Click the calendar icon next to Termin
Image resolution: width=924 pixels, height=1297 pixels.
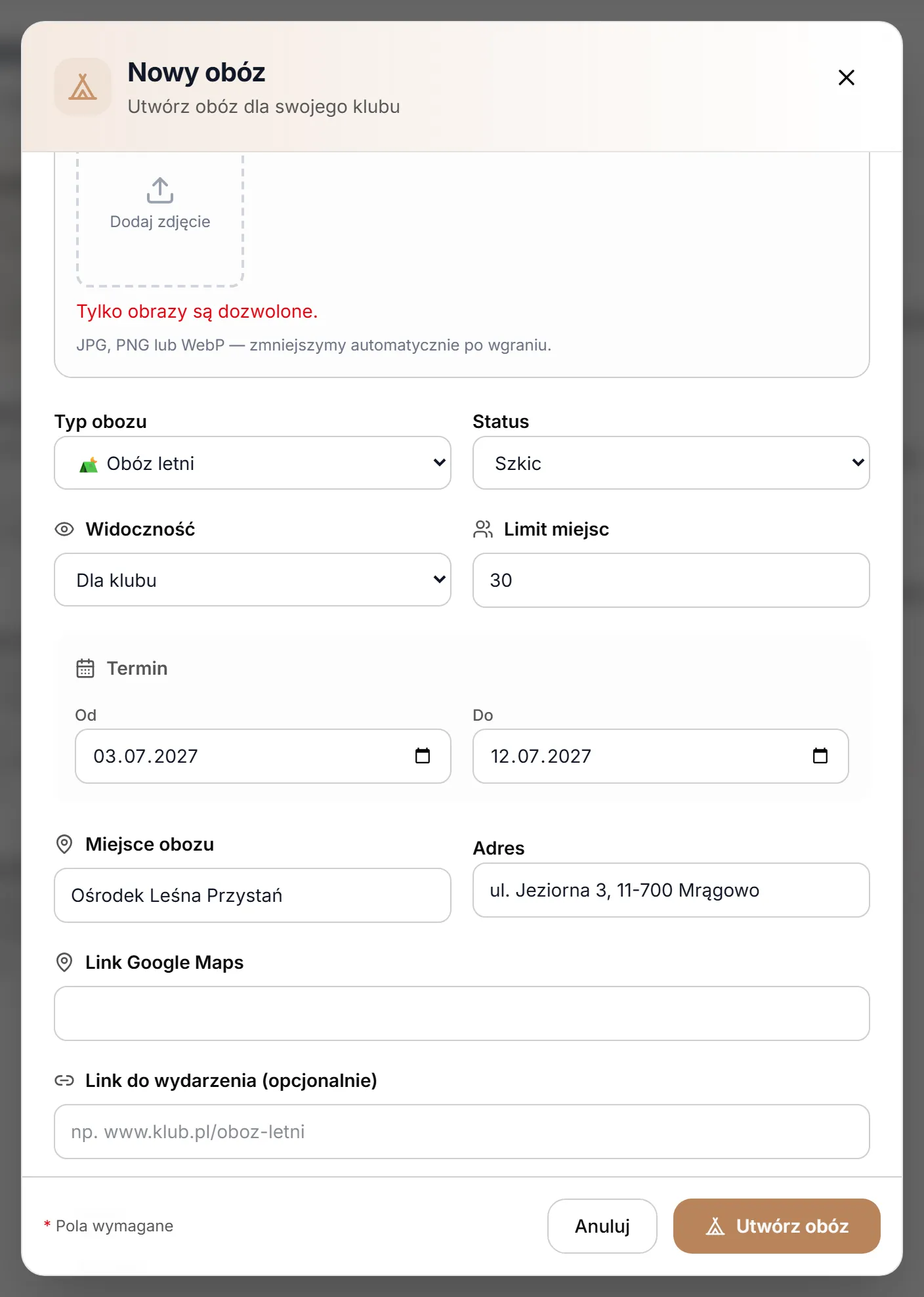pyautogui.click(x=85, y=668)
